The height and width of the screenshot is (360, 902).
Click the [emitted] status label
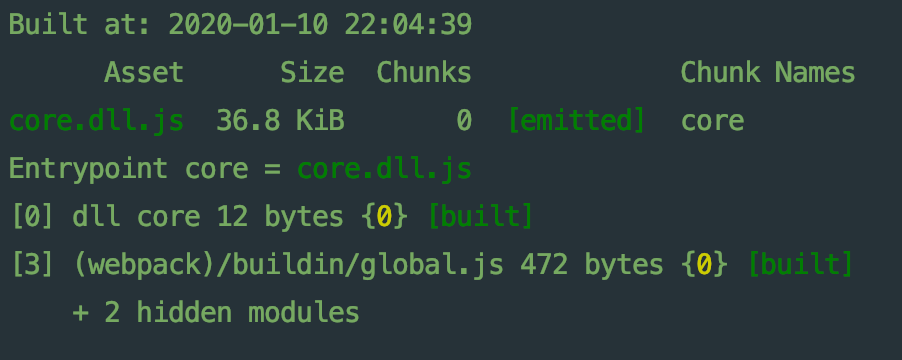coord(577,121)
